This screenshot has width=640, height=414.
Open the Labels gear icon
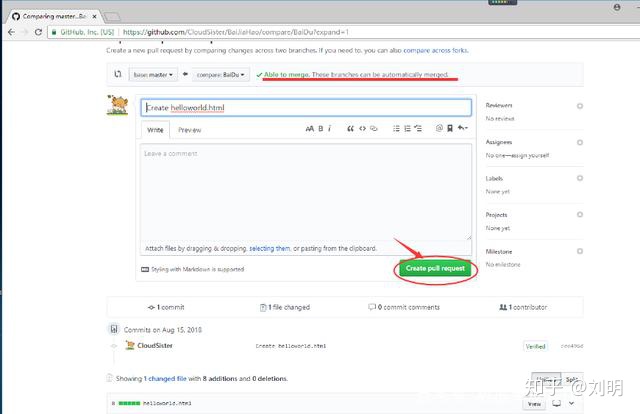click(x=580, y=178)
